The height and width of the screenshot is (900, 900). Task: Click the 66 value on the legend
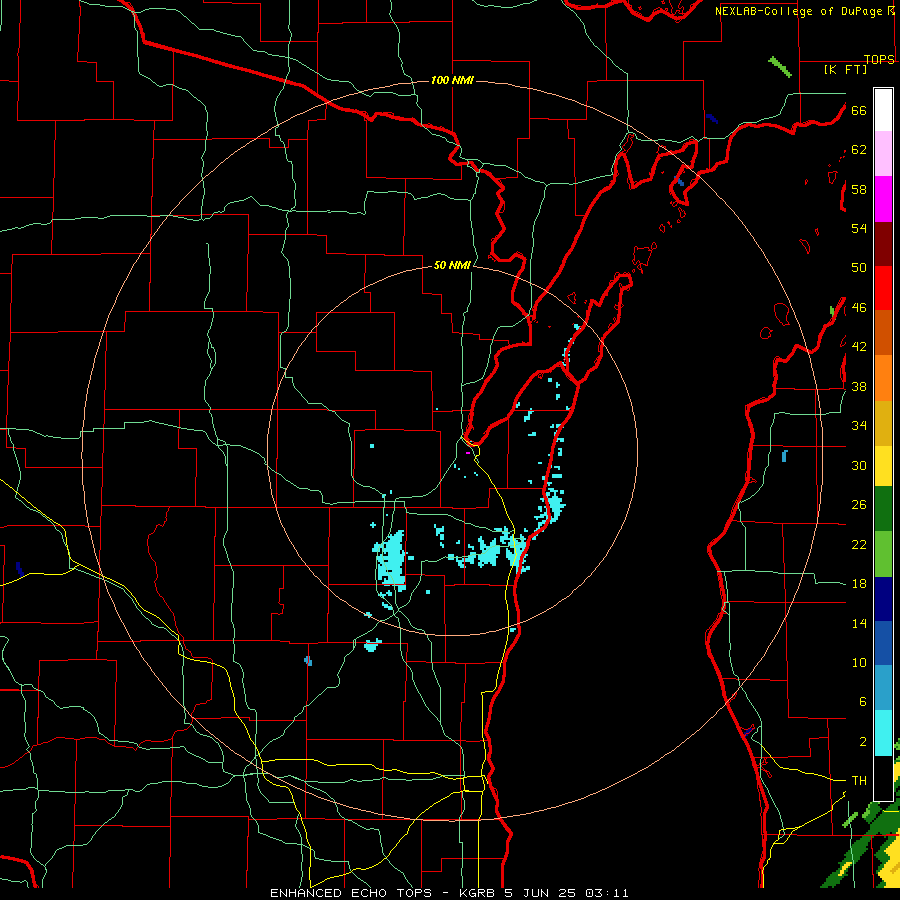point(859,110)
